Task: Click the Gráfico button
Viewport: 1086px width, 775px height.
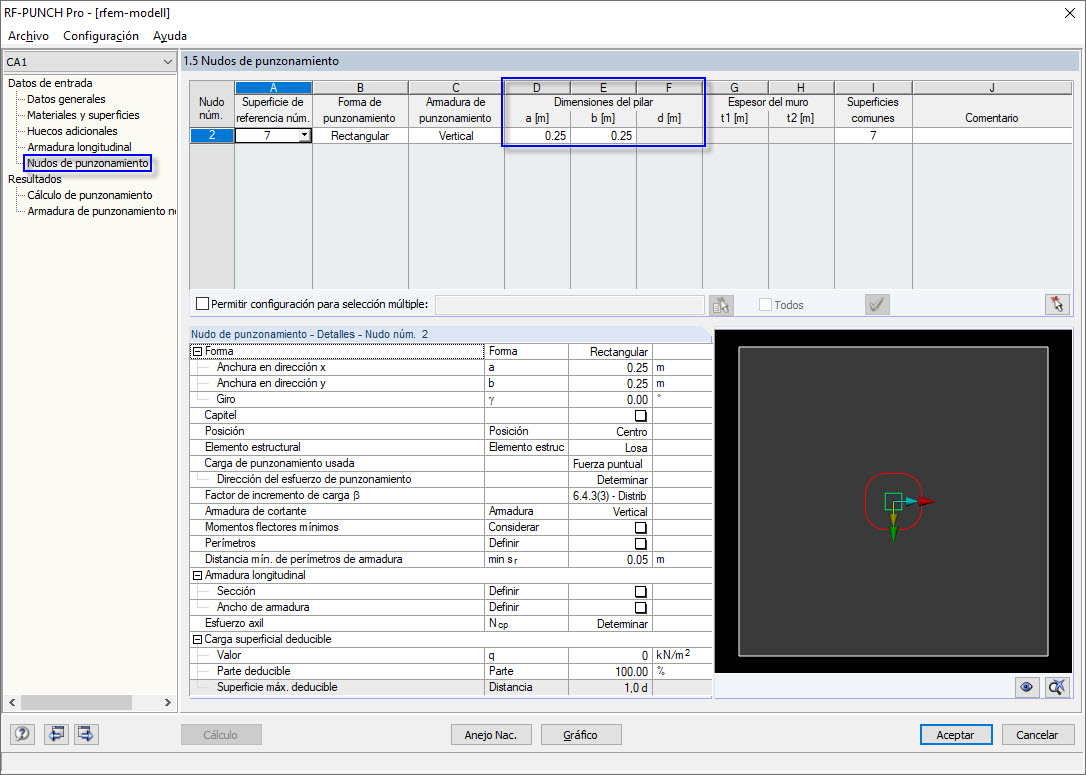Action: coord(580,735)
